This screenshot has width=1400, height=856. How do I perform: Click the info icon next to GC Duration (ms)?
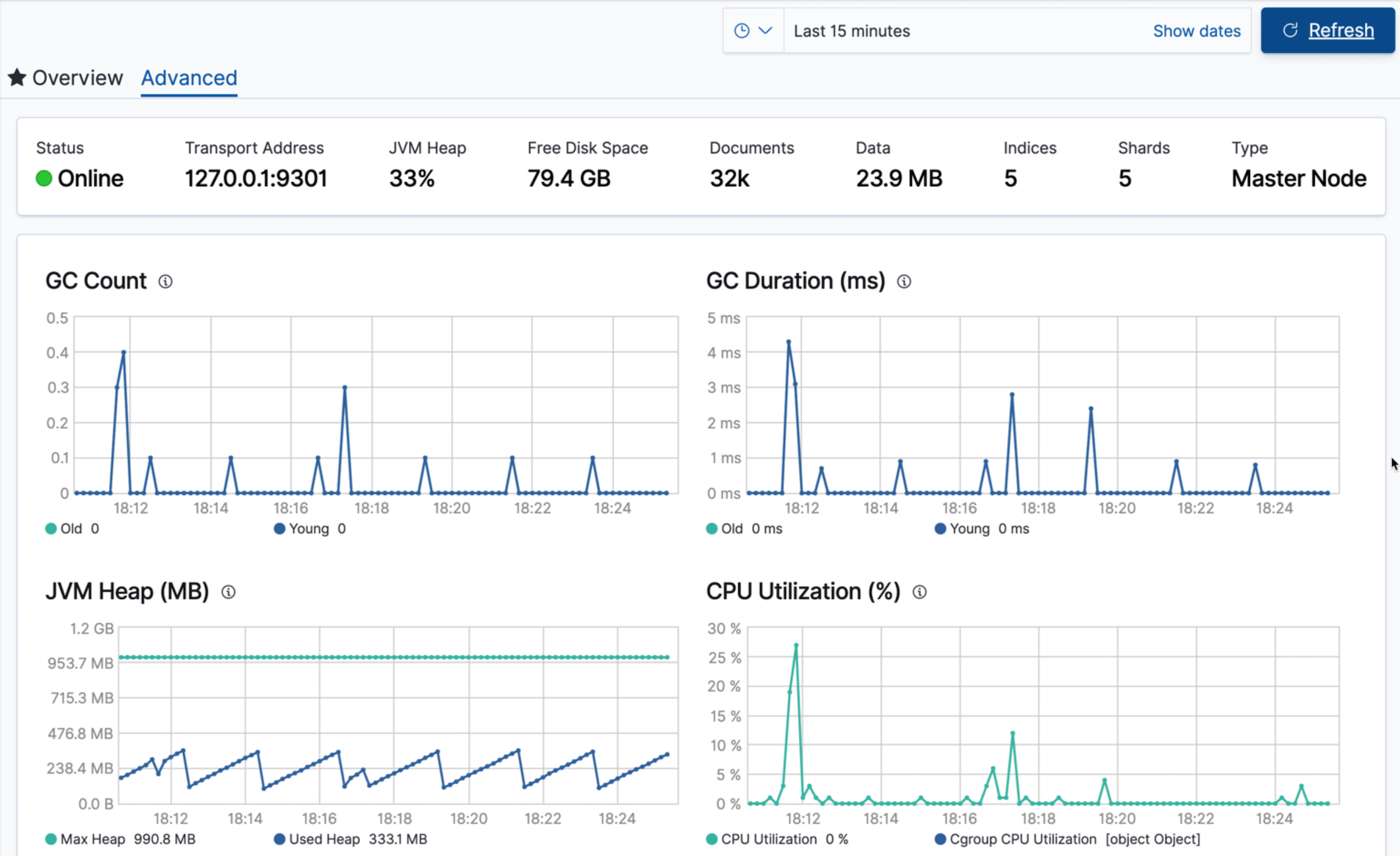(905, 281)
